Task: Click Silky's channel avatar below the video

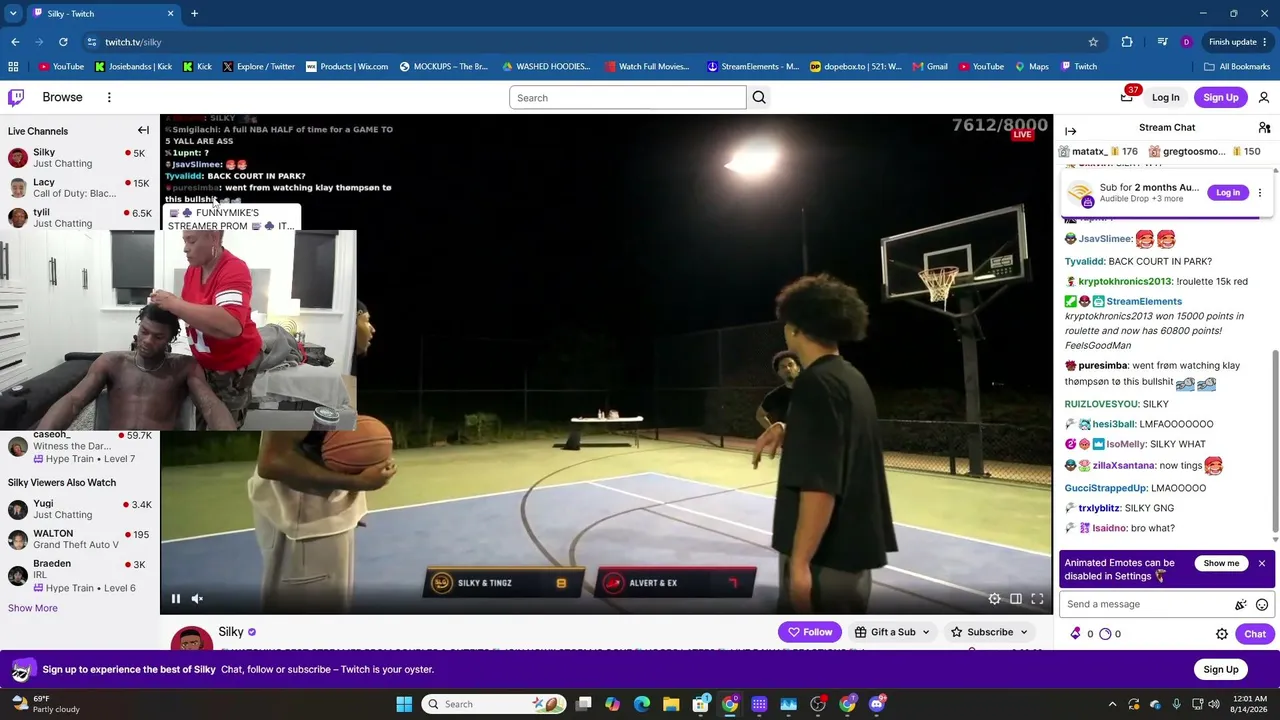Action: click(x=191, y=639)
